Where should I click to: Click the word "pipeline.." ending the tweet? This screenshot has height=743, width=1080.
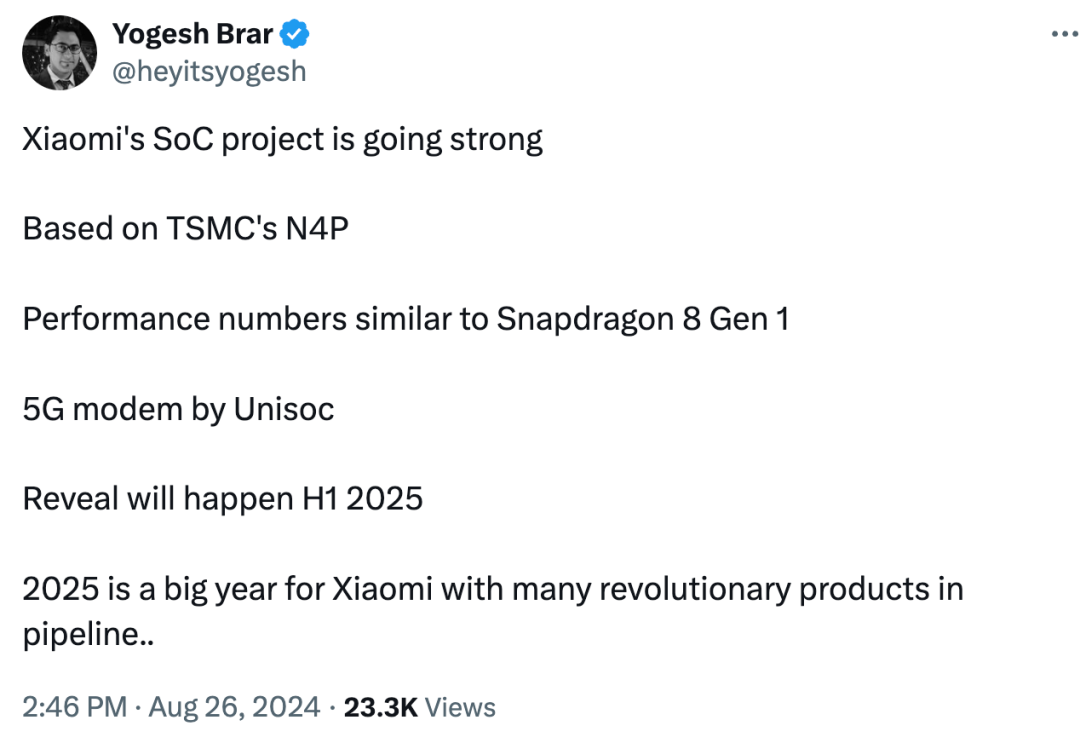pyautogui.click(x=90, y=634)
